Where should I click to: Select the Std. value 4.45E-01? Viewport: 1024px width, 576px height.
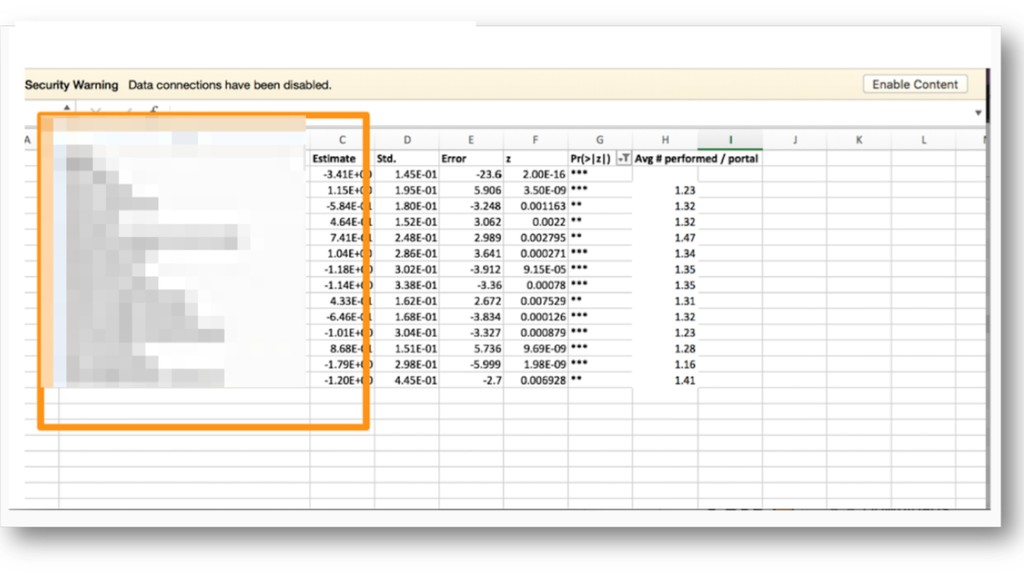tap(407, 380)
